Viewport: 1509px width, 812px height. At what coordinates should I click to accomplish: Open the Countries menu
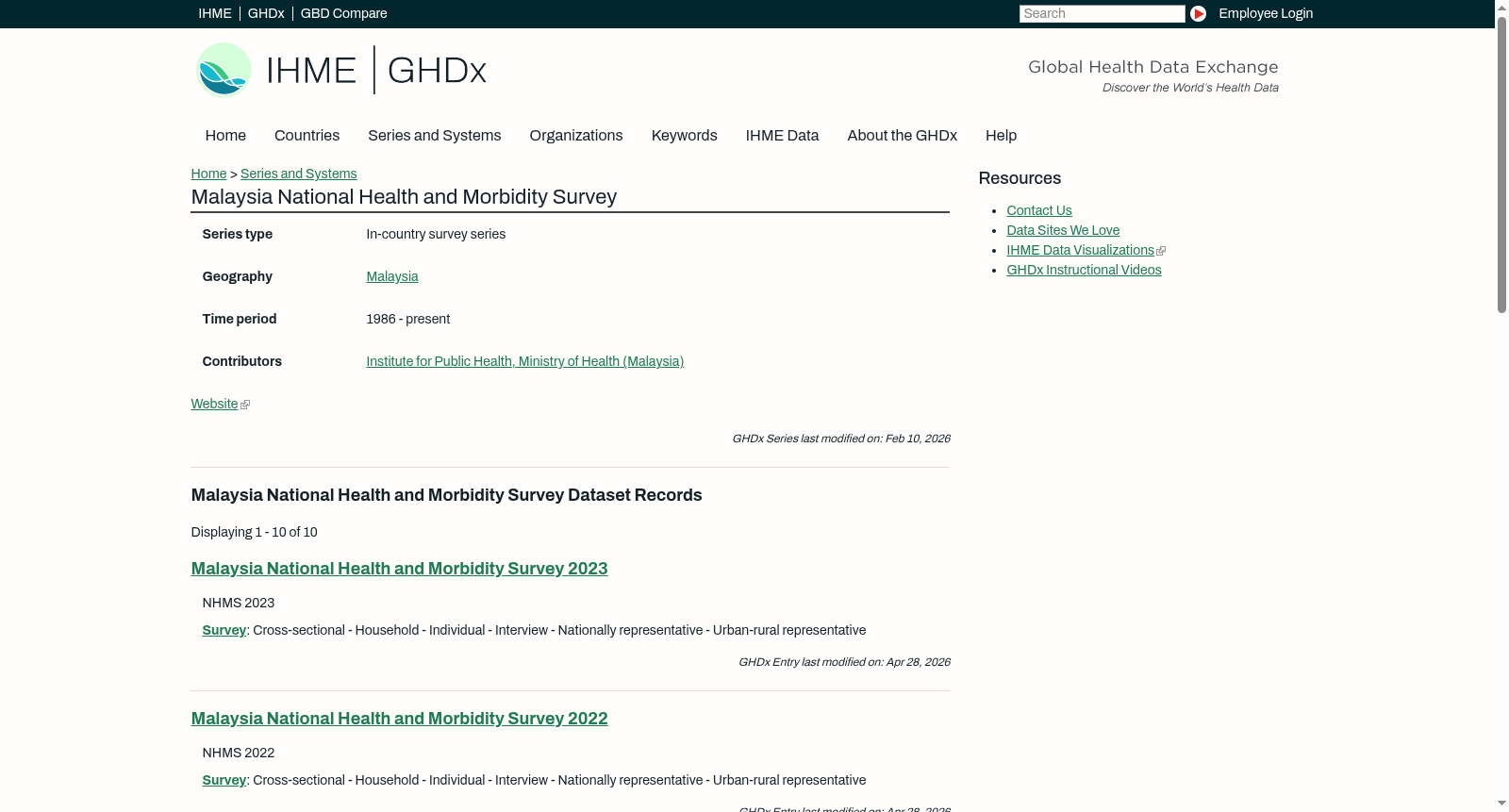[x=307, y=136]
